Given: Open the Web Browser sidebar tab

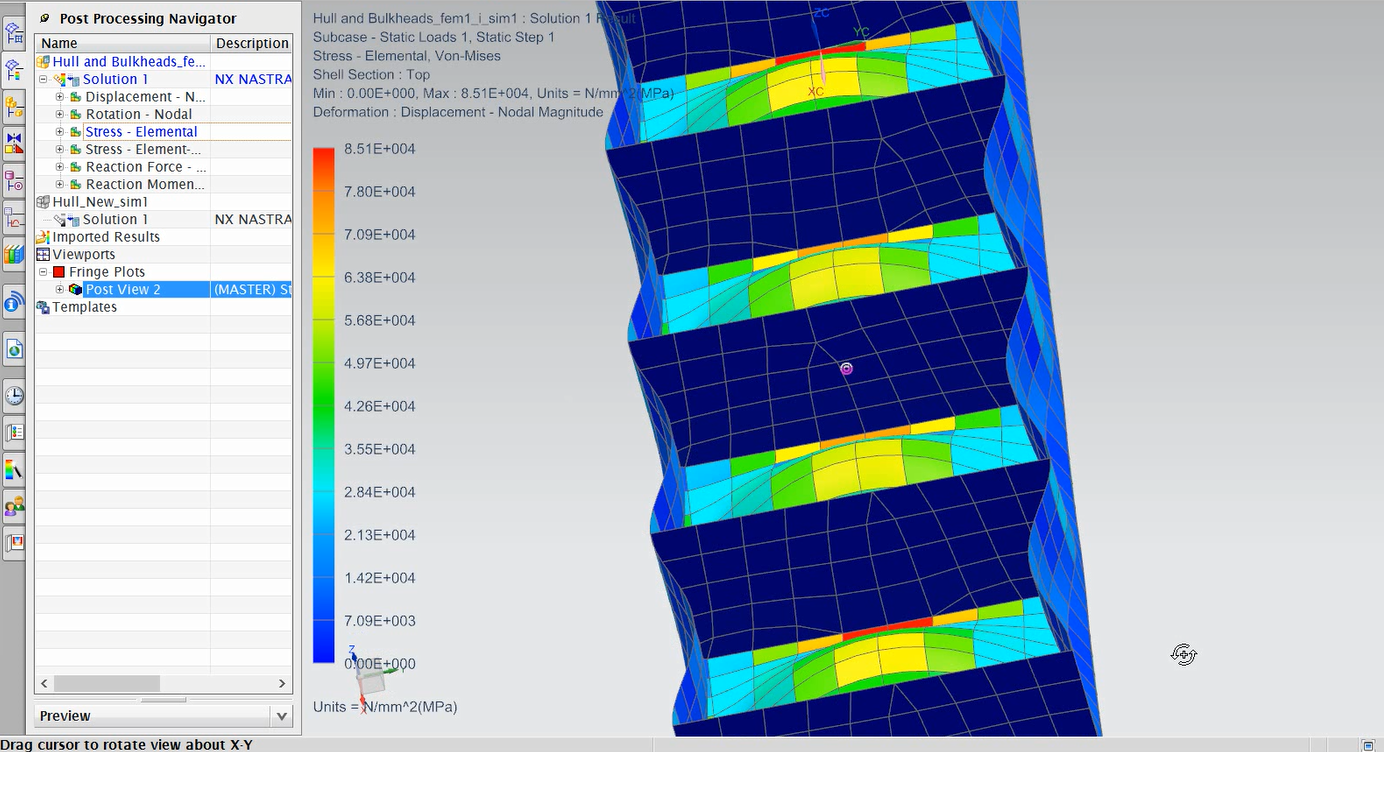Looking at the screenshot, I should coord(14,349).
